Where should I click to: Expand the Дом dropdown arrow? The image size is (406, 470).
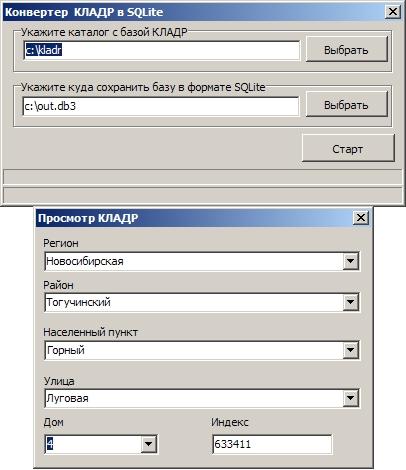149,444
